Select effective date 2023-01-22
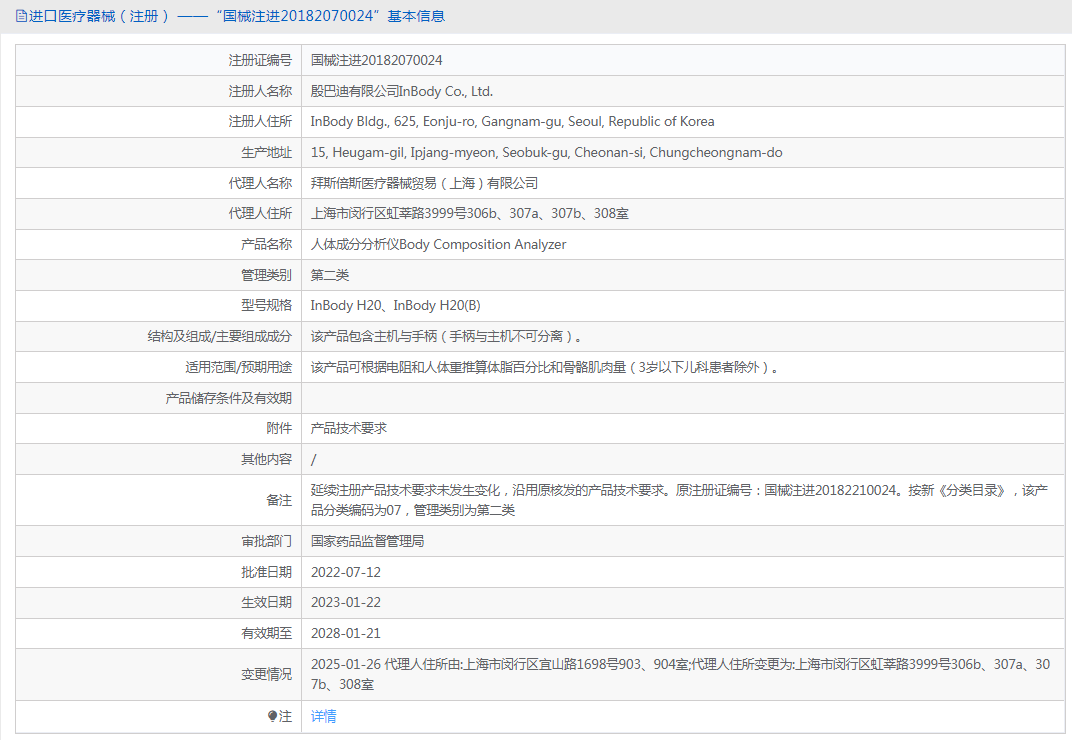Screen dimensions: 1072x740 point(346,603)
